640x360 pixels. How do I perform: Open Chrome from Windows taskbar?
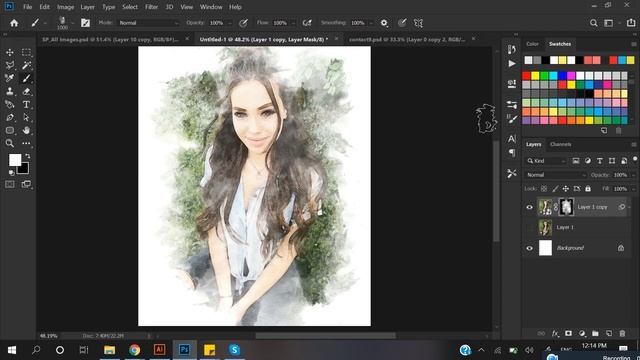pos(134,350)
